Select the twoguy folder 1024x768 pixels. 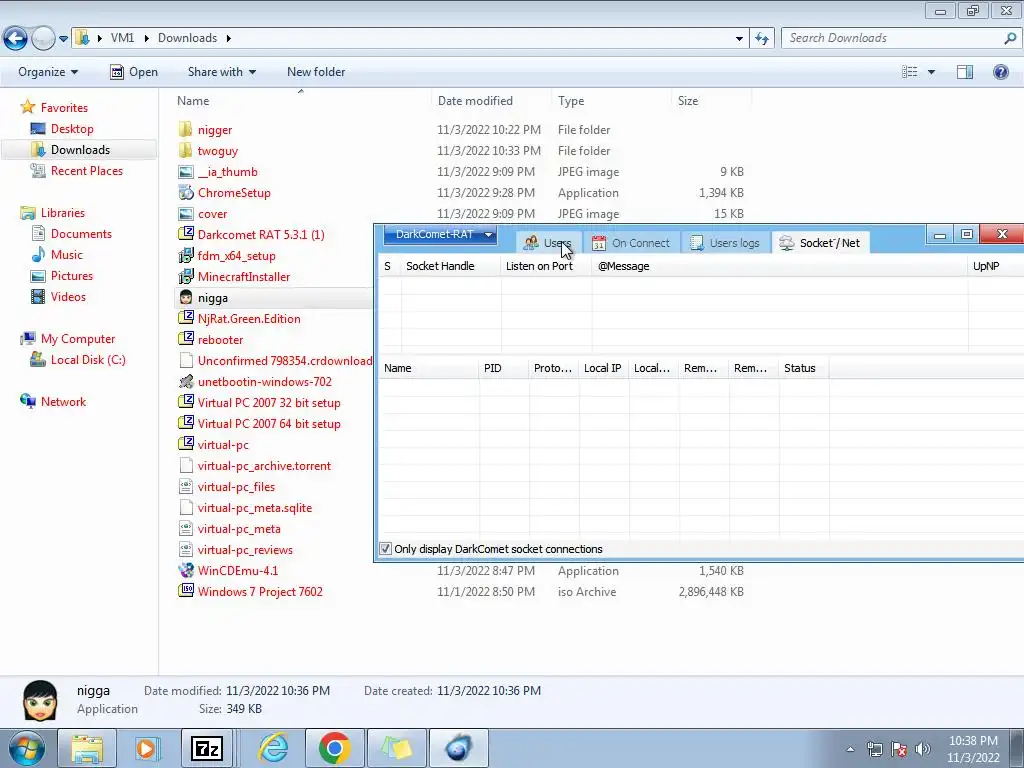(x=217, y=151)
